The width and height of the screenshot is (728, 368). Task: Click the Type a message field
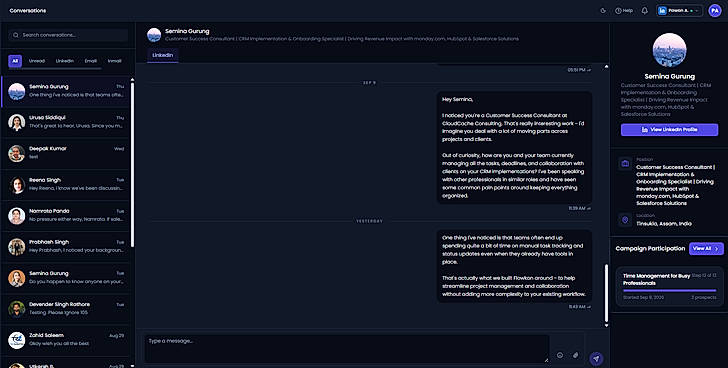[x=347, y=348]
